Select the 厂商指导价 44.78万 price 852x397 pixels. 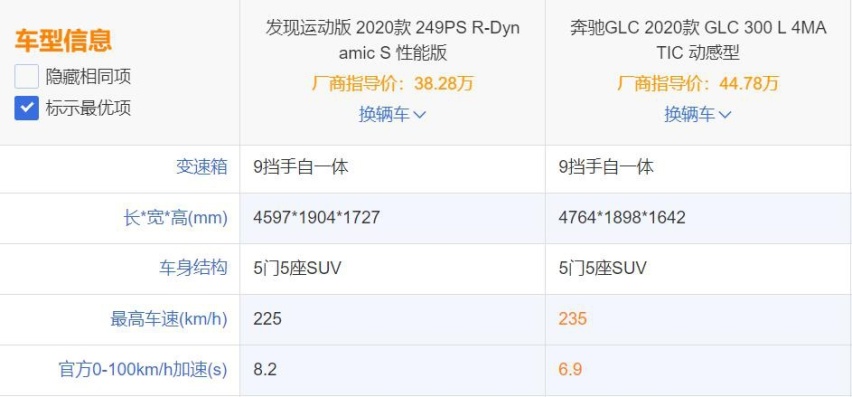[x=698, y=84]
